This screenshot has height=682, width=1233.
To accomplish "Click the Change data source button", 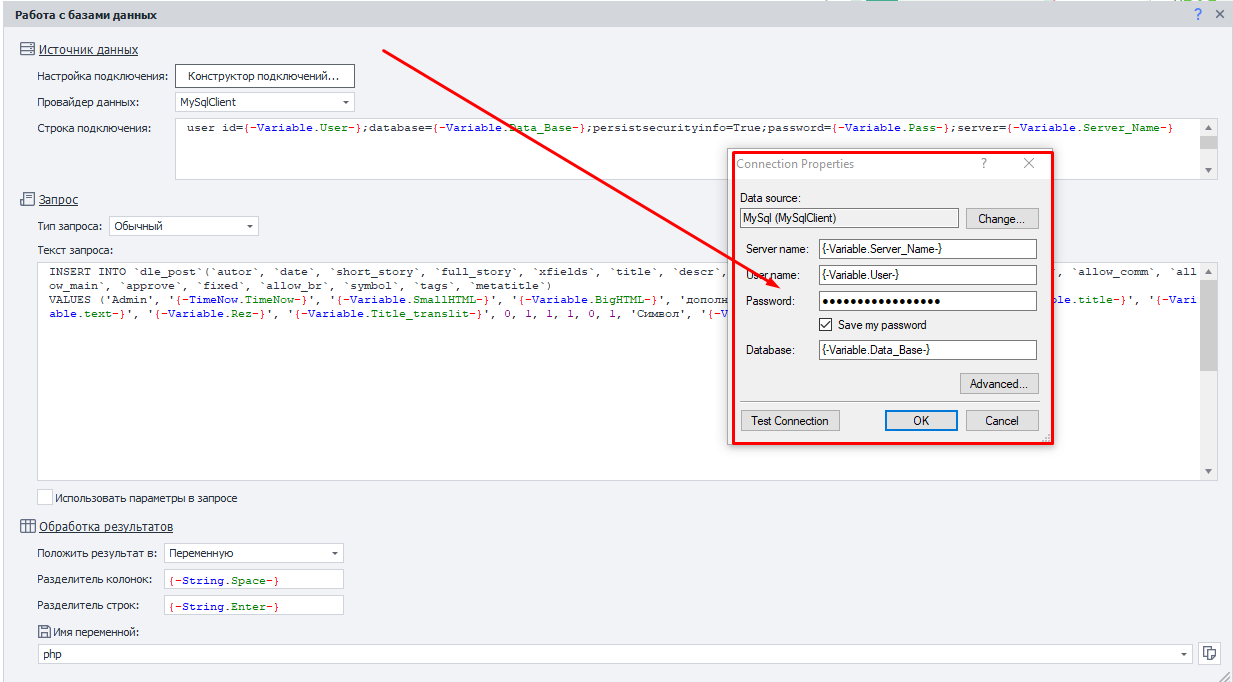I will tap(1001, 218).
